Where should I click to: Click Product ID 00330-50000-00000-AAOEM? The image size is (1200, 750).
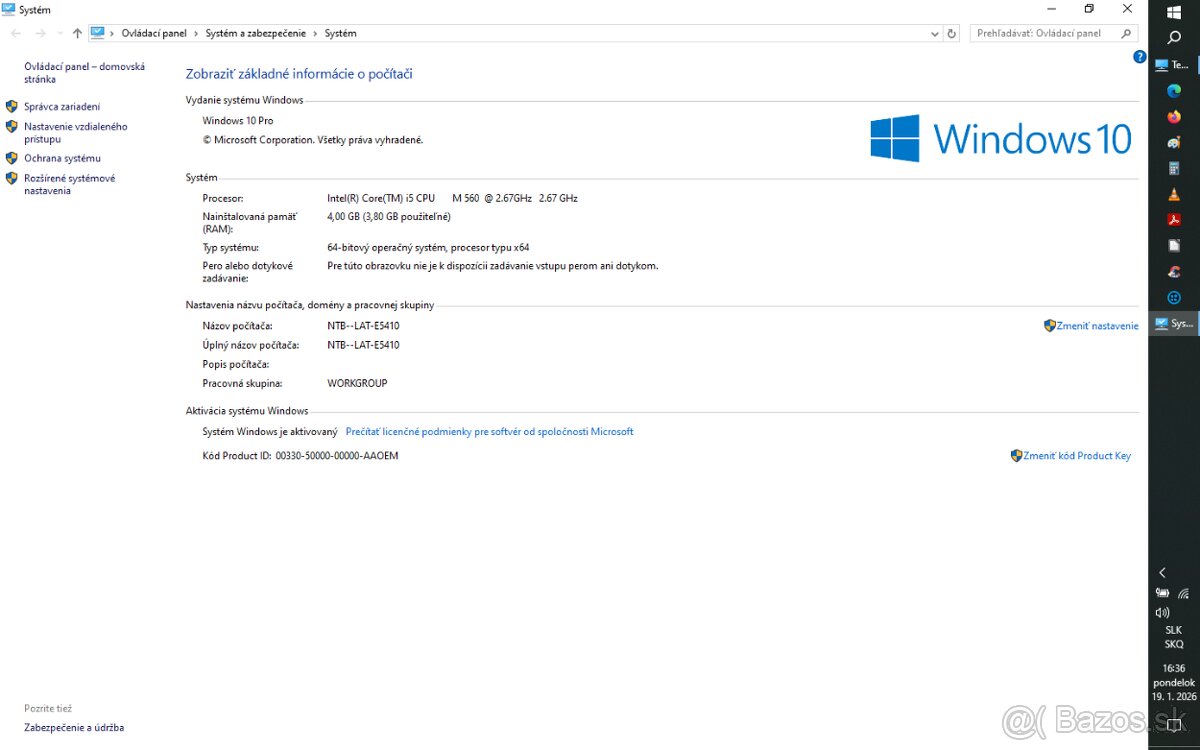[337, 456]
